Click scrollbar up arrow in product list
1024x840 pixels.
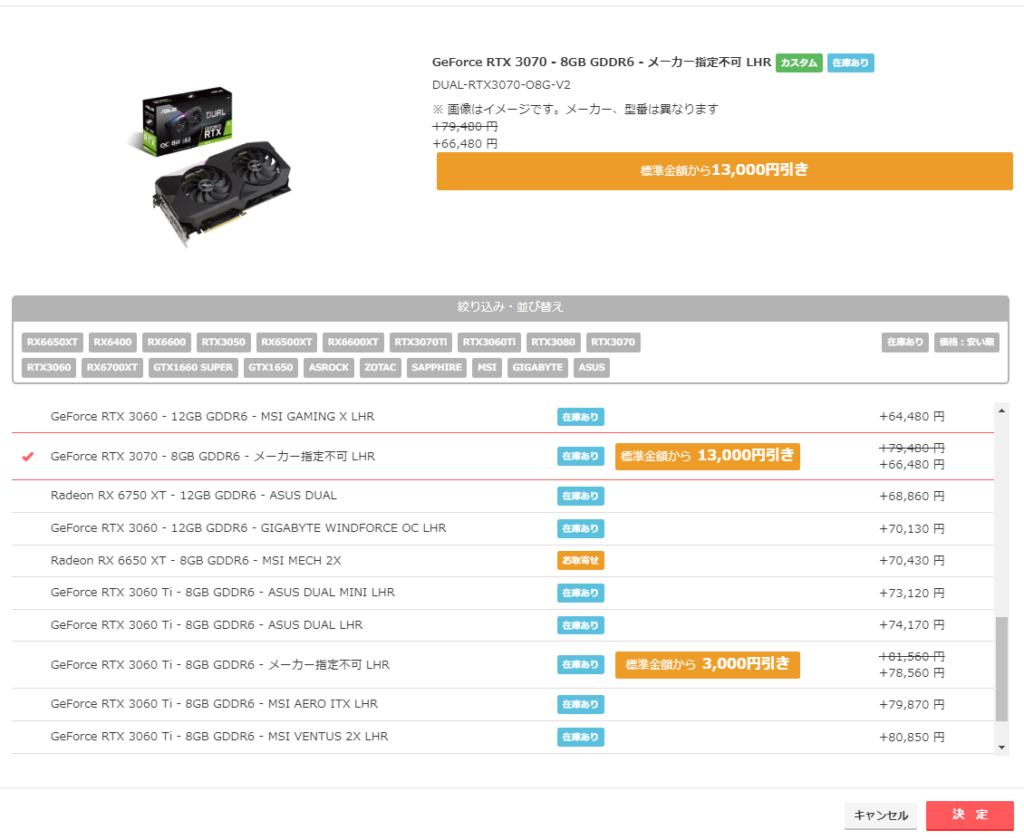[1002, 410]
